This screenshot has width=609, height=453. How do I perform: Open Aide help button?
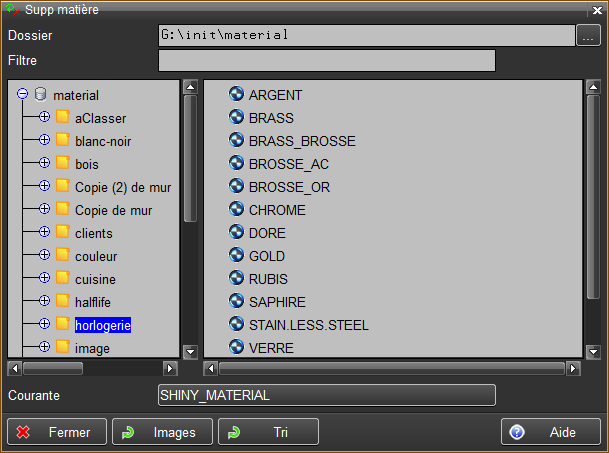coord(551,432)
